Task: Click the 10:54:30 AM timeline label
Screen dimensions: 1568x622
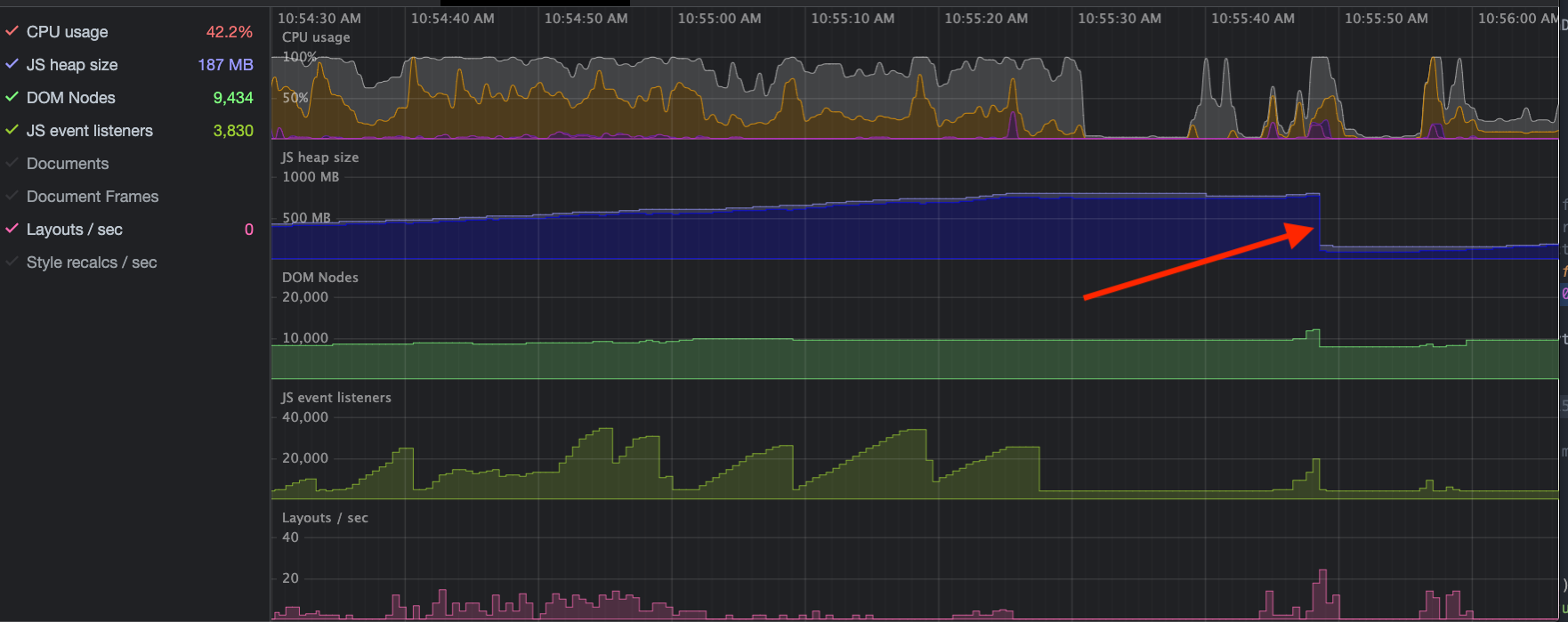Action: click(x=319, y=19)
